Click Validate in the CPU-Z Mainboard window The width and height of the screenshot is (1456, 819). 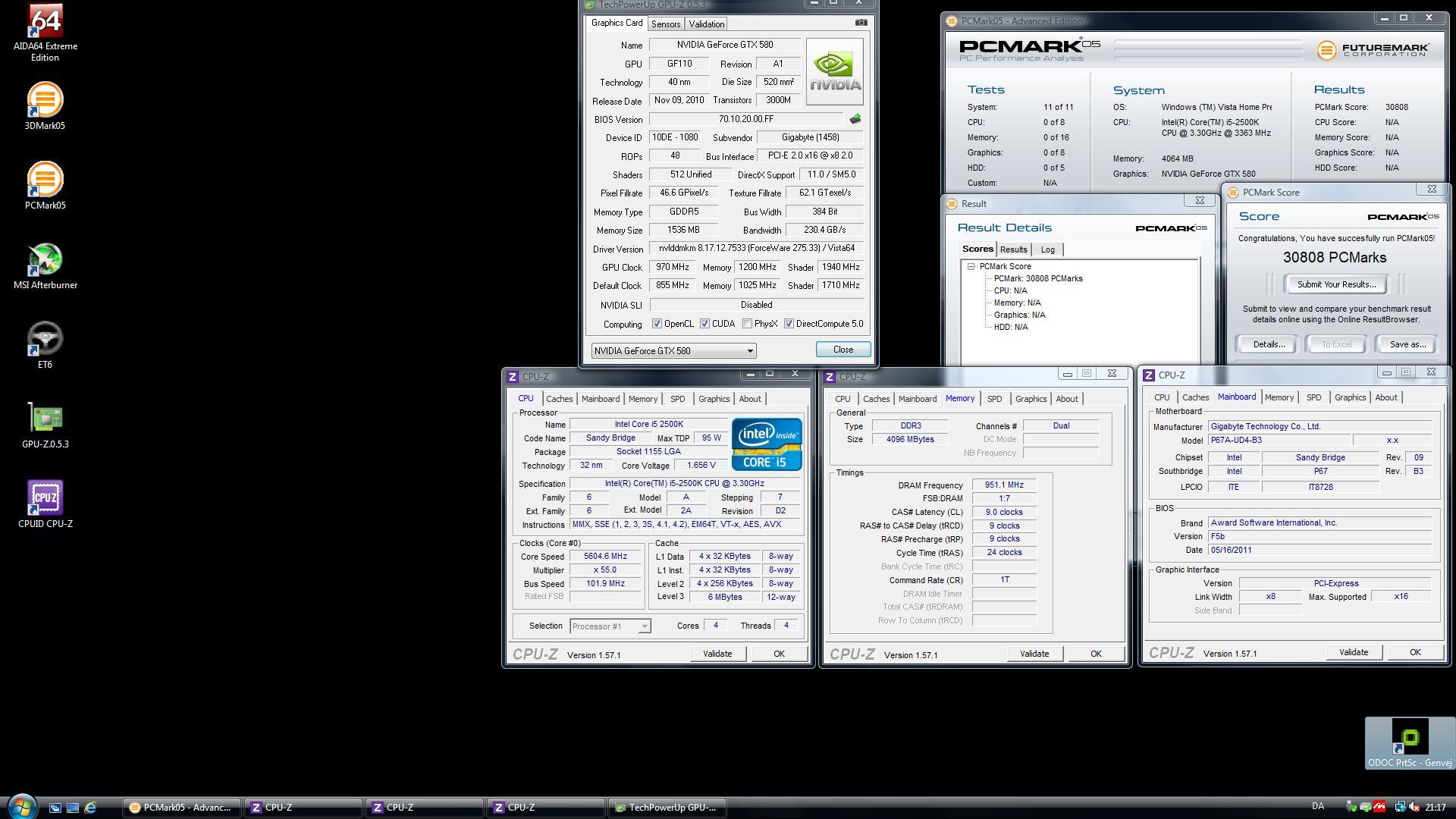tap(1353, 652)
